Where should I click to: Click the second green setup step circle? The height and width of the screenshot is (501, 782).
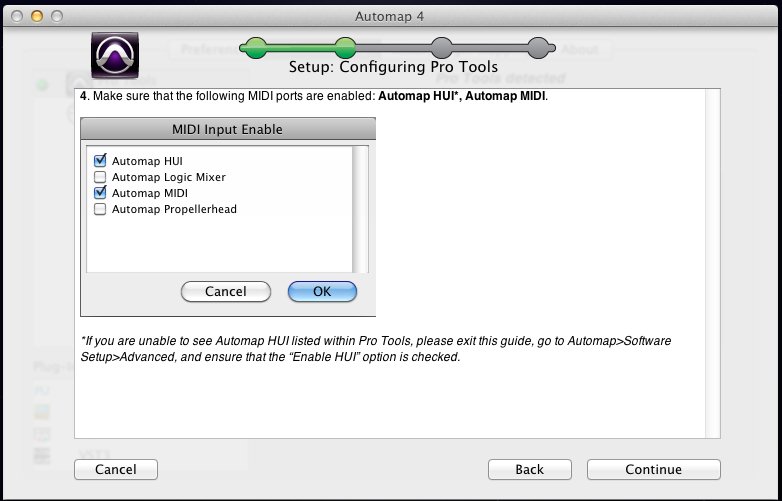(346, 47)
